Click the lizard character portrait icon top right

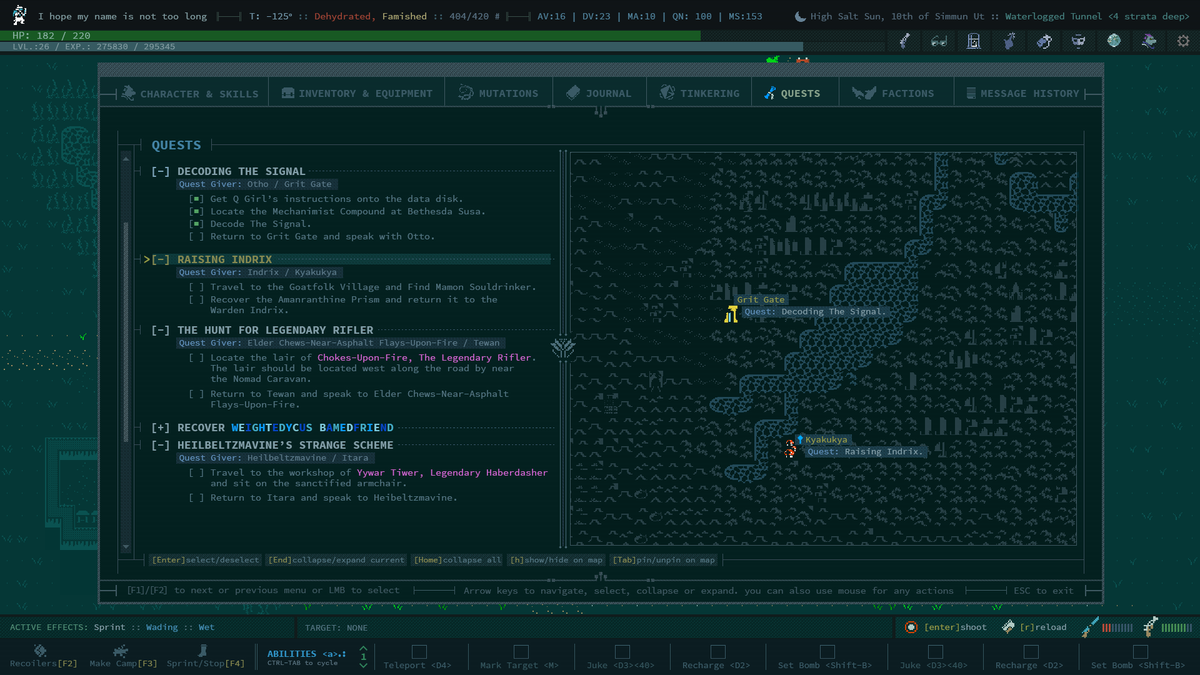coord(1148,40)
